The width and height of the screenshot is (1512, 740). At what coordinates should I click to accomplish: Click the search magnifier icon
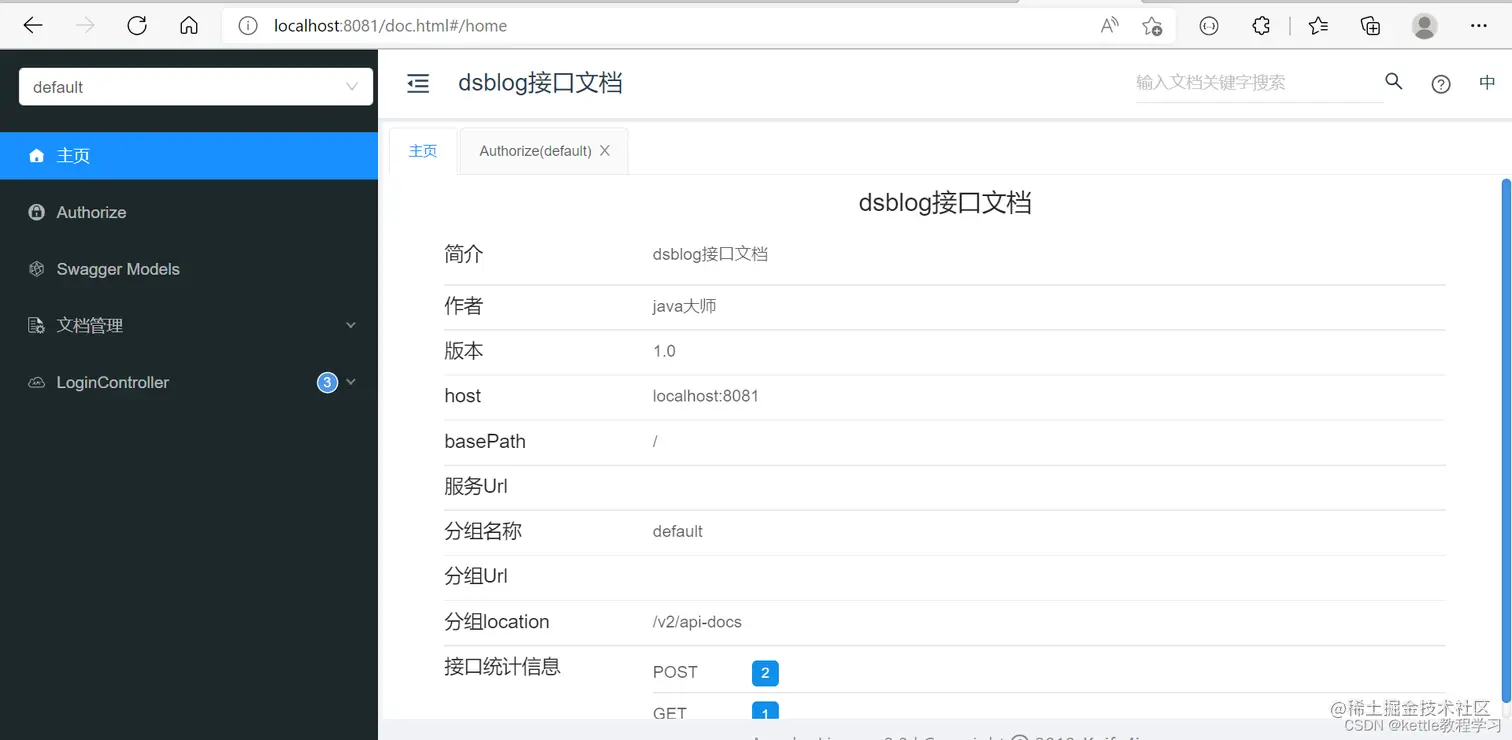click(1393, 82)
